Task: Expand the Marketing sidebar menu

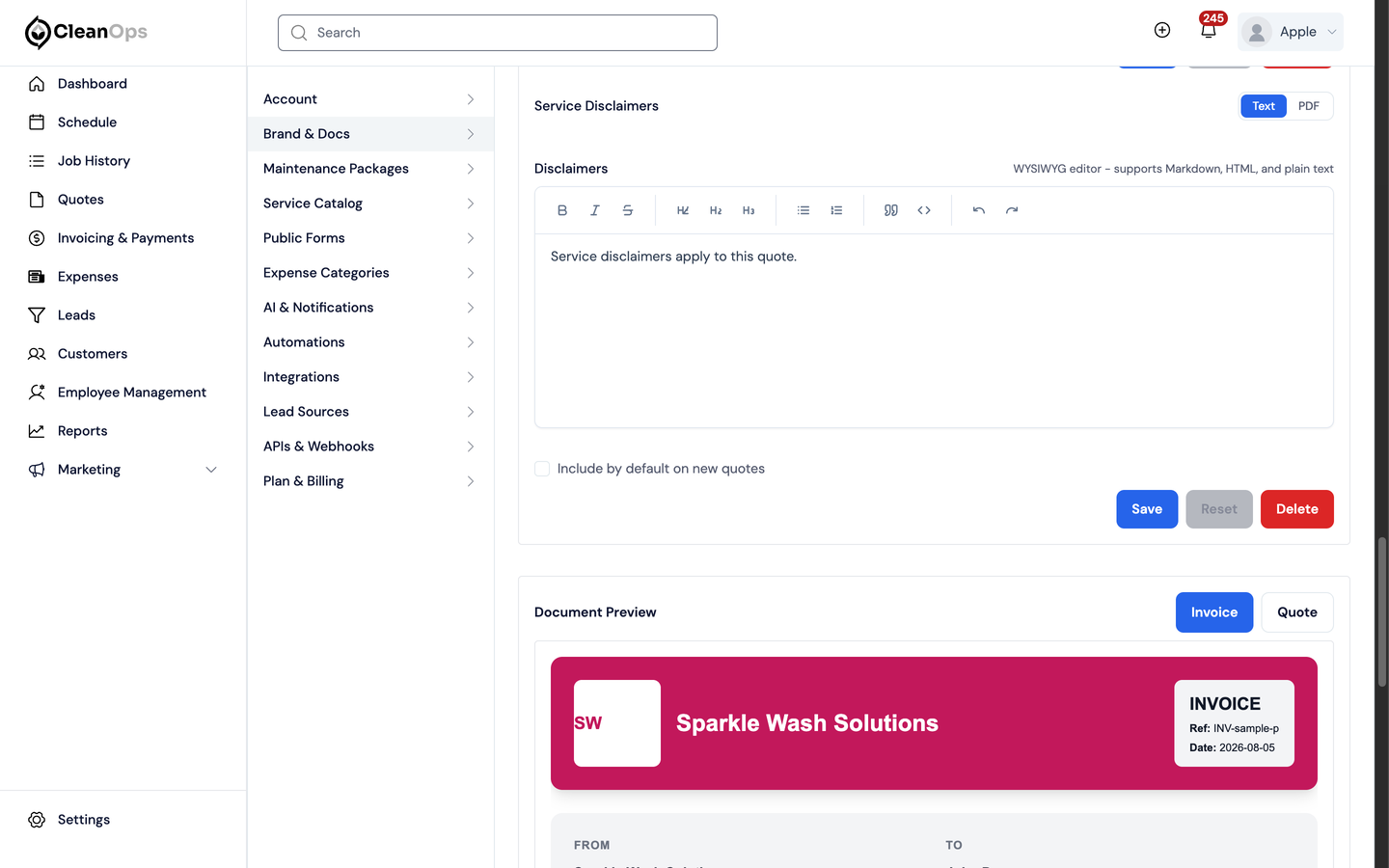Action: pyautogui.click(x=123, y=470)
